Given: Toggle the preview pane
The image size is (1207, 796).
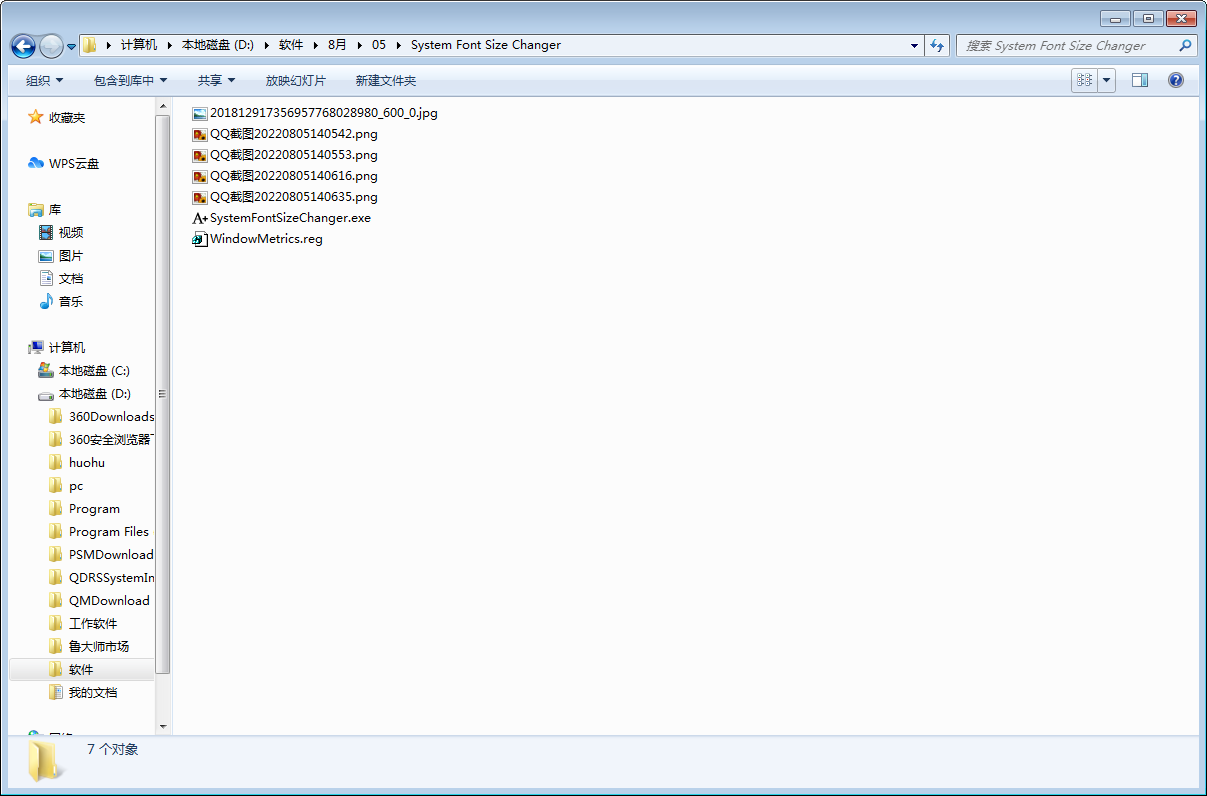Looking at the screenshot, I should click(1139, 79).
